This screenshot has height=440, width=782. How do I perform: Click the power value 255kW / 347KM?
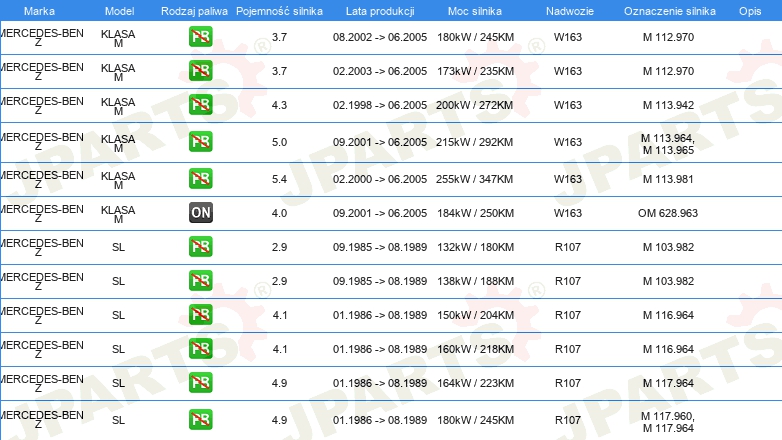(x=474, y=179)
